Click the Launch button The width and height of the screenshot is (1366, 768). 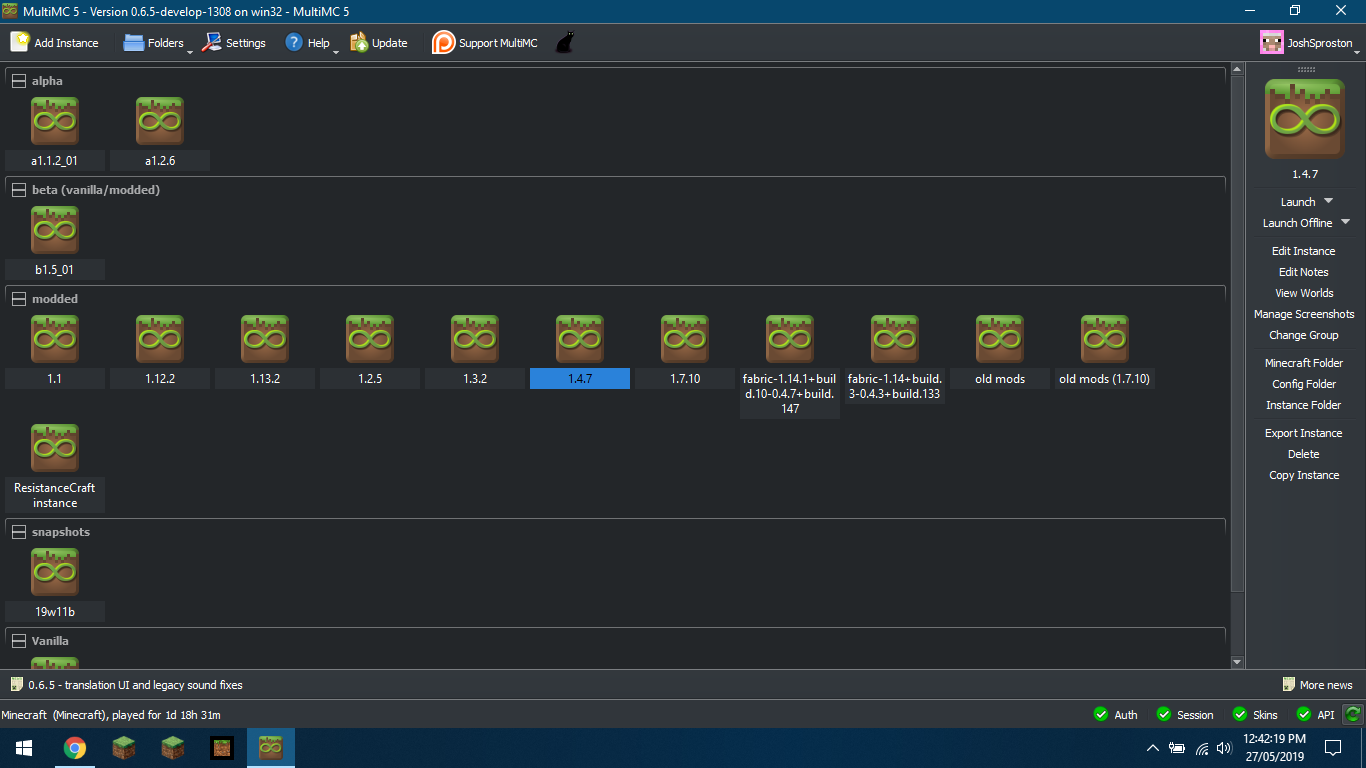[1298, 202]
